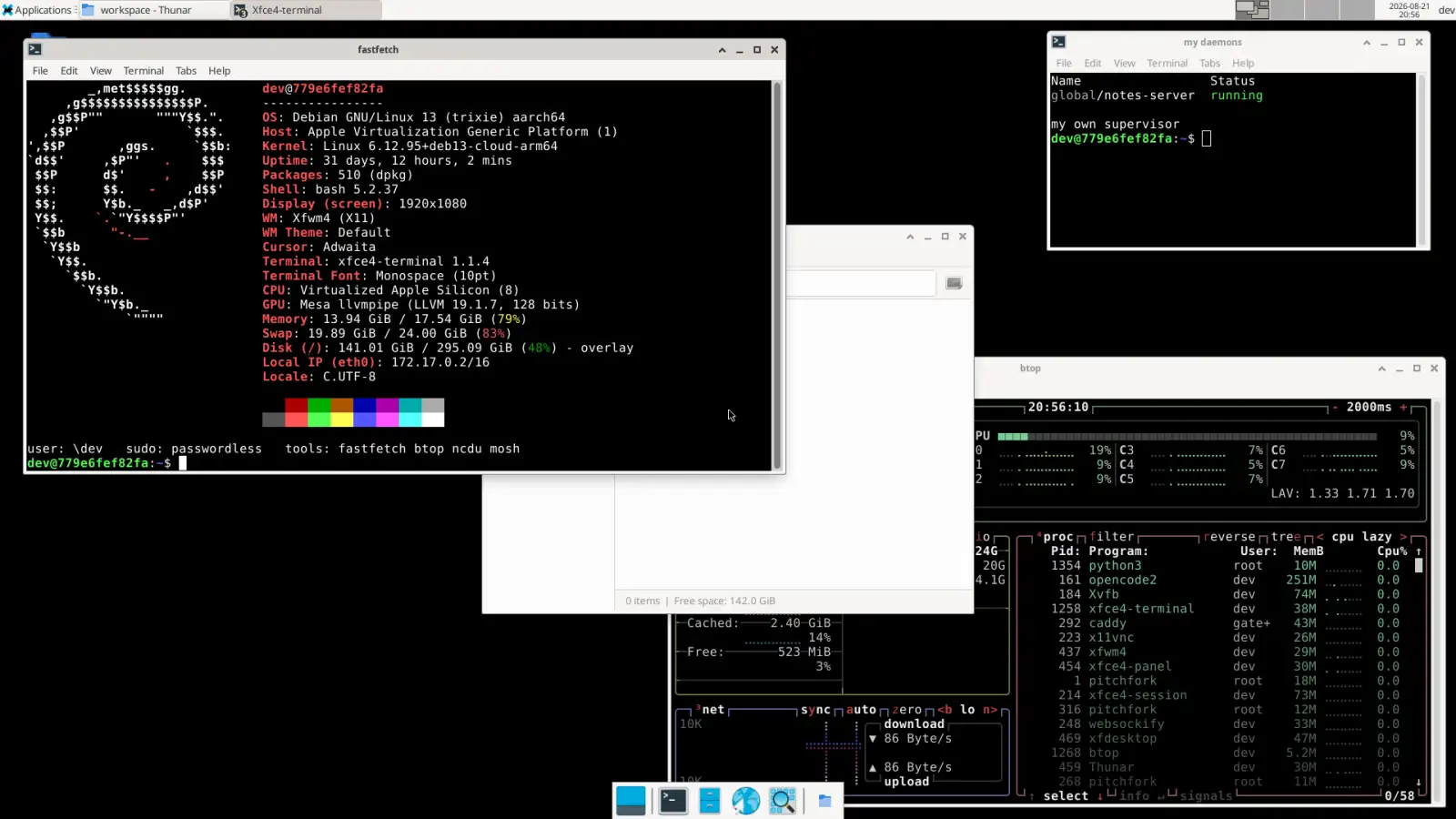Image resolution: width=1456 pixels, height=819 pixels.
Task: Toggle btop 'lazy' cpu sorting mode
Action: pyautogui.click(x=1377, y=537)
